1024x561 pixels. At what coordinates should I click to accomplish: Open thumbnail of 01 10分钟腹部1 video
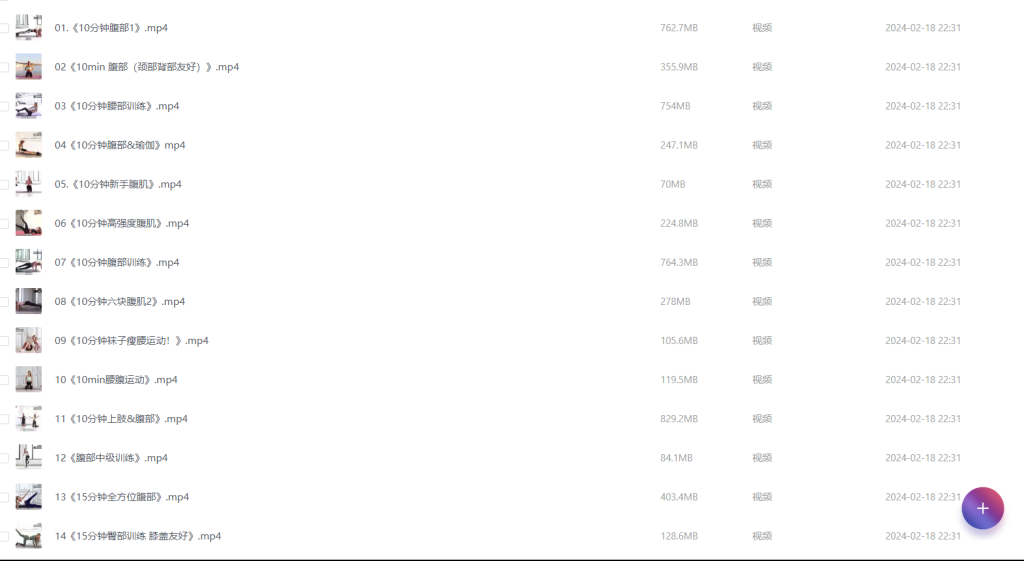pyautogui.click(x=29, y=27)
